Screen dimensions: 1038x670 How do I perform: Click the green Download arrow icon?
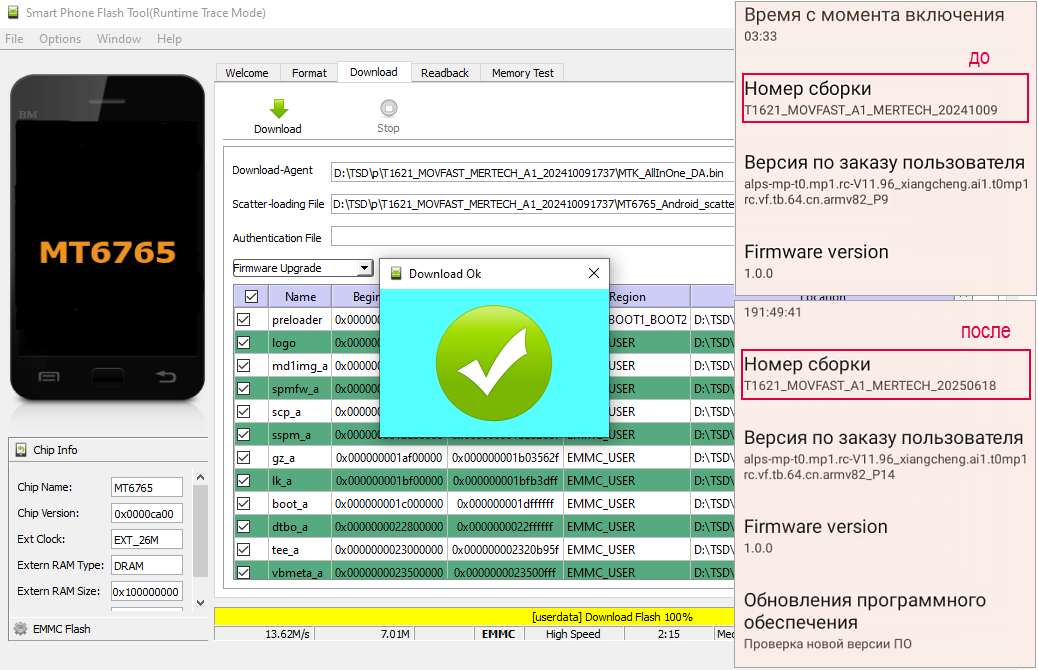(278, 108)
